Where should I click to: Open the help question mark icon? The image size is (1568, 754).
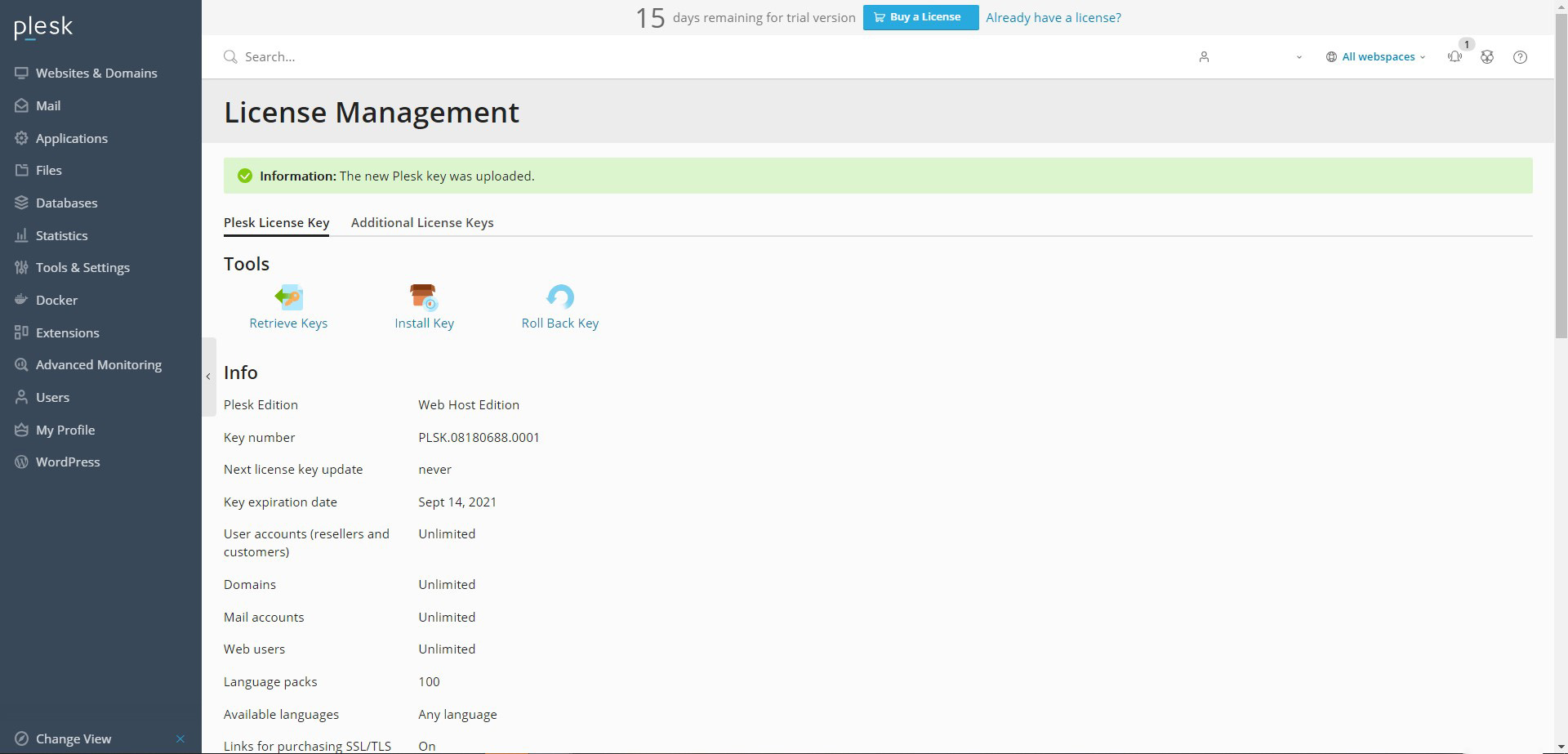click(1520, 57)
